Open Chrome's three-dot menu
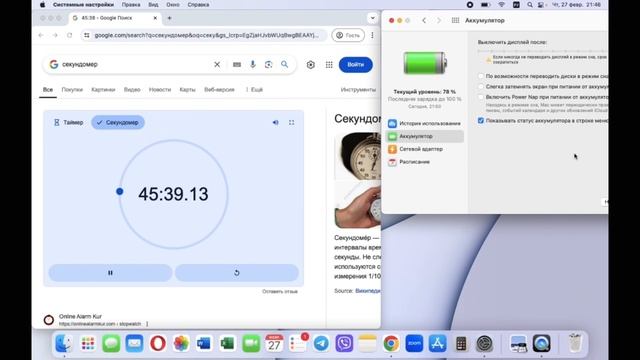The height and width of the screenshot is (360, 640). [372, 36]
